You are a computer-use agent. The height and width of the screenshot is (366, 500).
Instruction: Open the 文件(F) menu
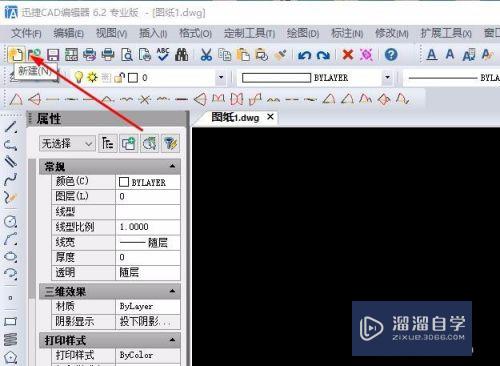point(26,33)
